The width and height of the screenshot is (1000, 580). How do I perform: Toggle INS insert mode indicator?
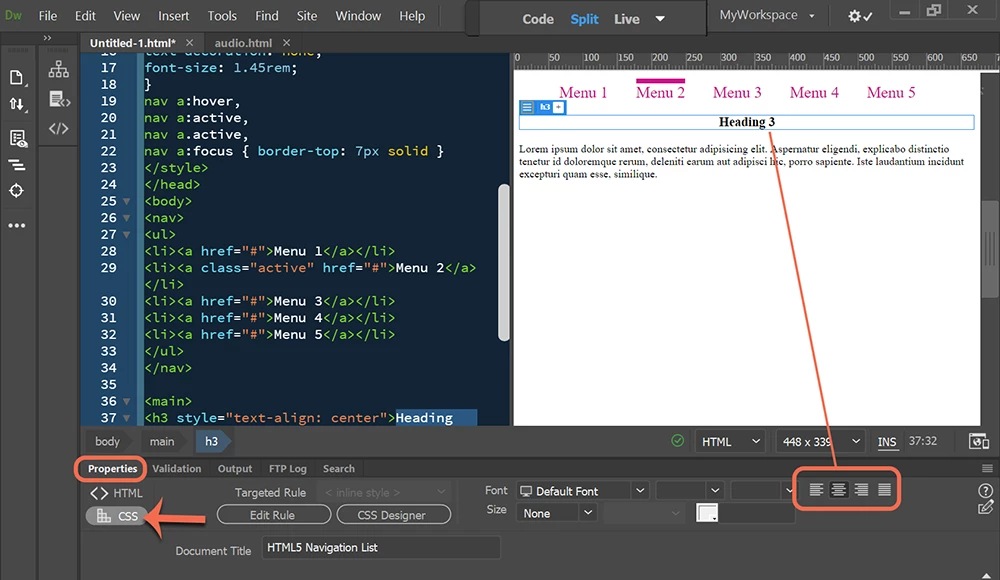(886, 442)
